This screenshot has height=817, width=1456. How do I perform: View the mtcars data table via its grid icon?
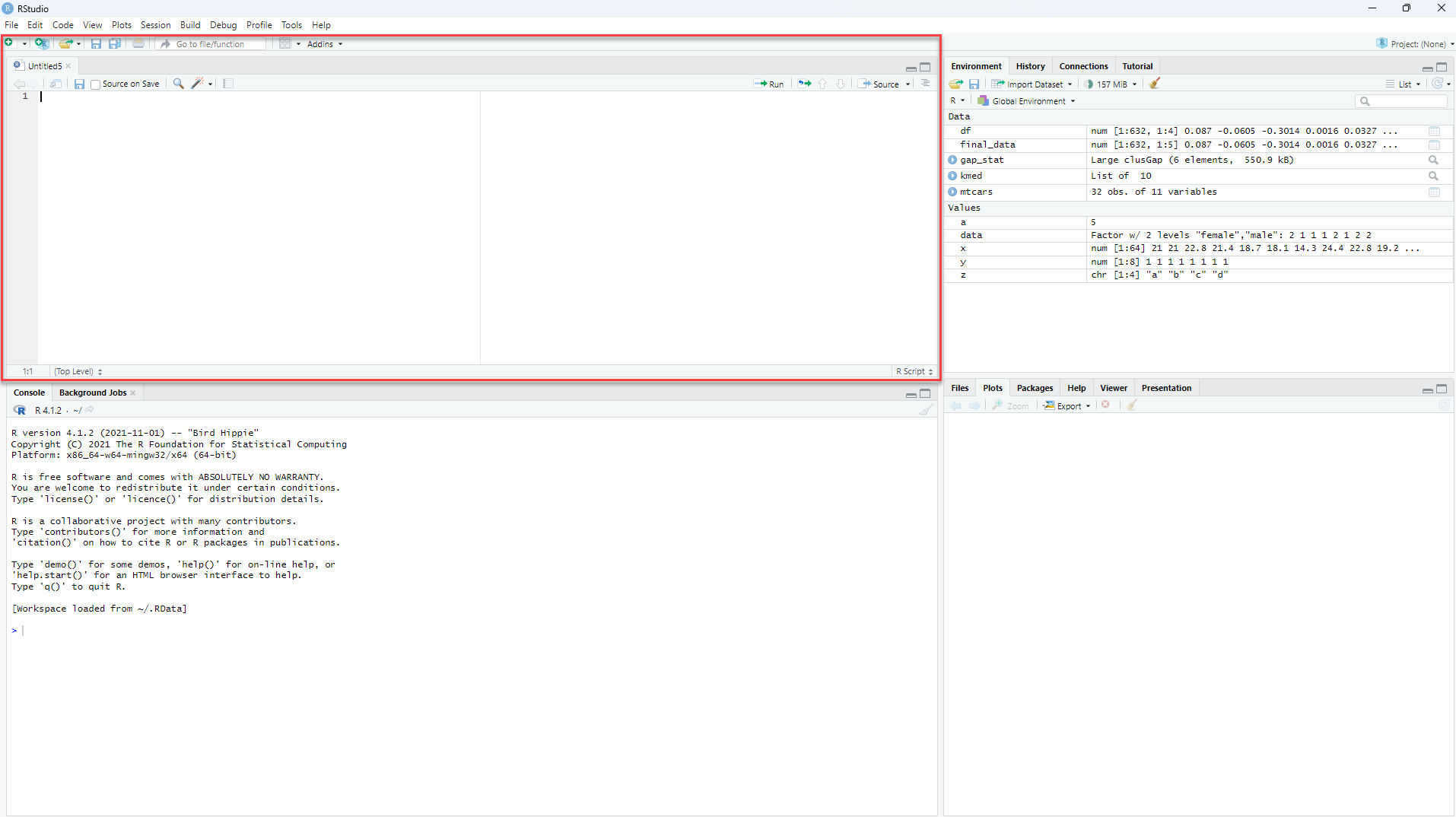pyautogui.click(x=1434, y=192)
